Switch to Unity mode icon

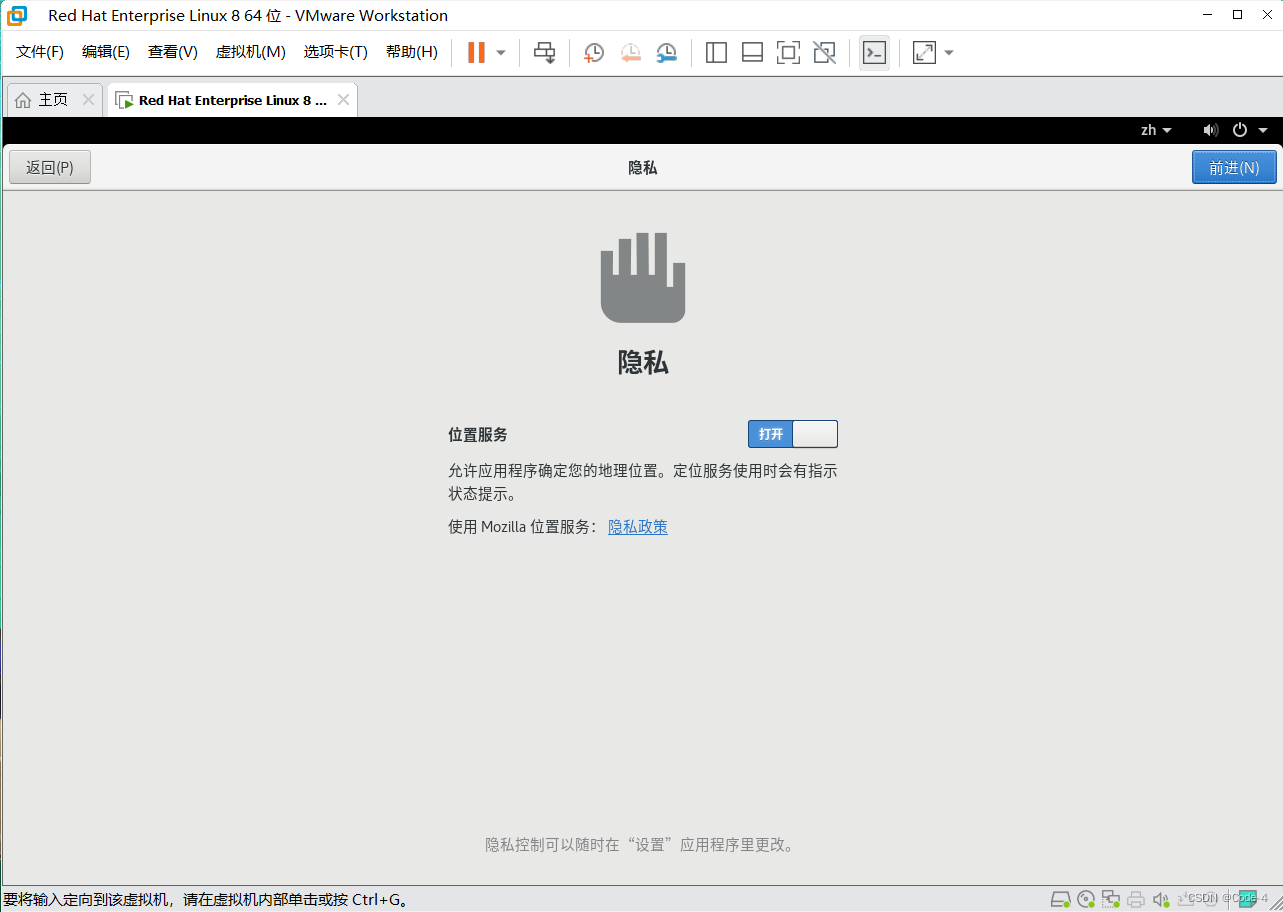click(824, 53)
